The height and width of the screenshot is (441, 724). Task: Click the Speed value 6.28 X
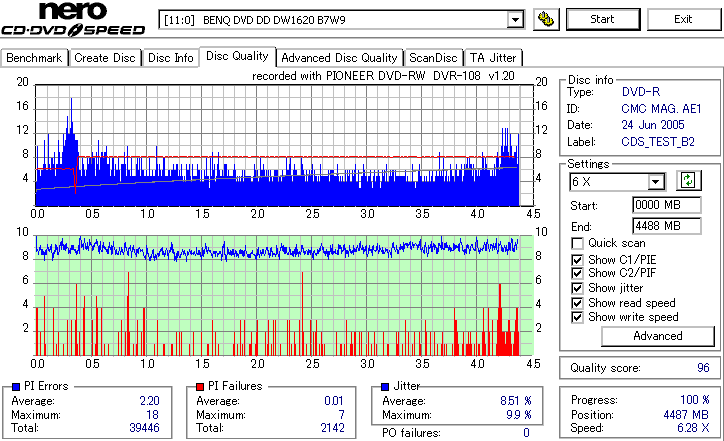pyautogui.click(x=694, y=428)
